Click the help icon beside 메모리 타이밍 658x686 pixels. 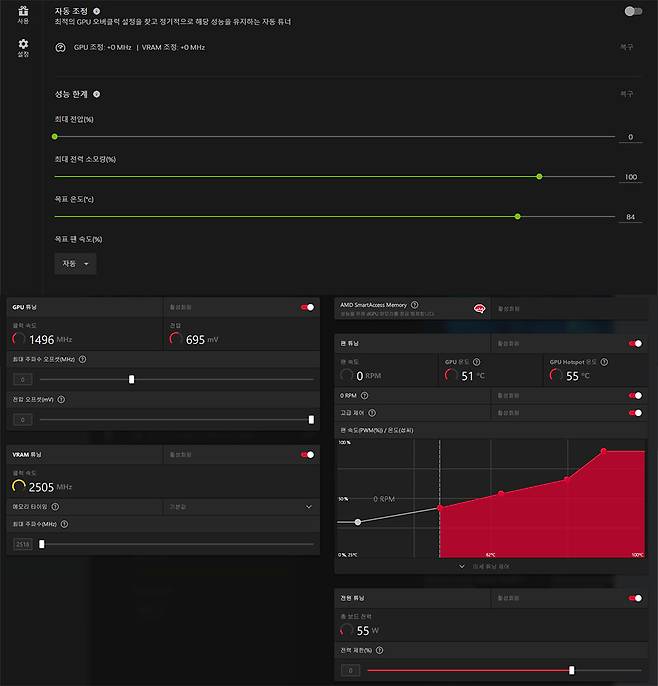tap(56, 507)
